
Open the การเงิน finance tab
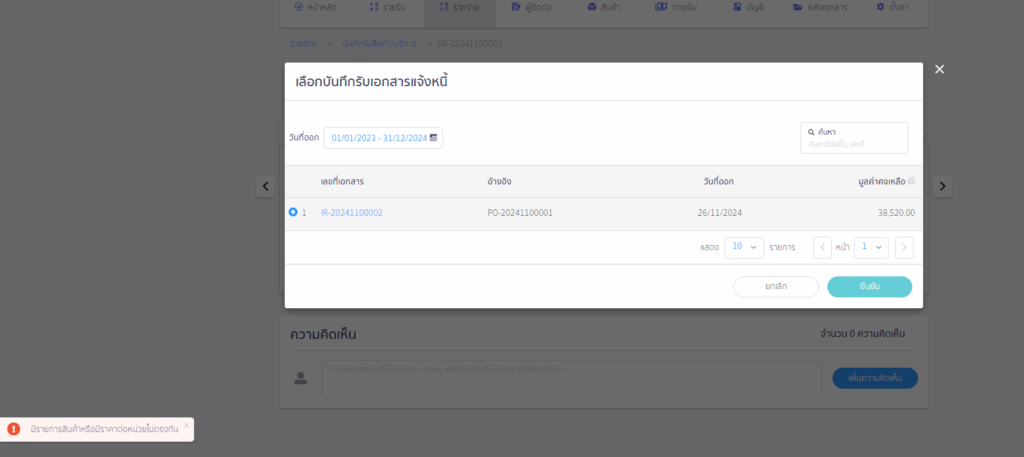(x=675, y=7)
